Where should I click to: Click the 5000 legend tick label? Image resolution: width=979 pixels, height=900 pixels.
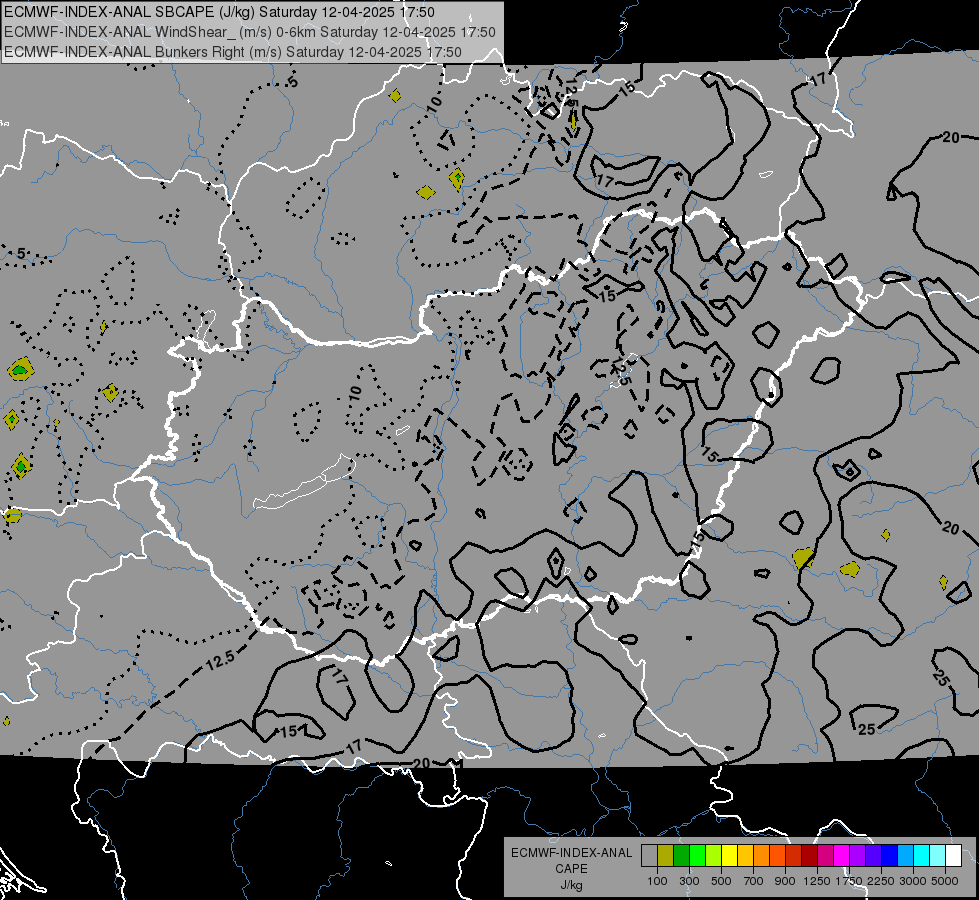click(x=945, y=881)
